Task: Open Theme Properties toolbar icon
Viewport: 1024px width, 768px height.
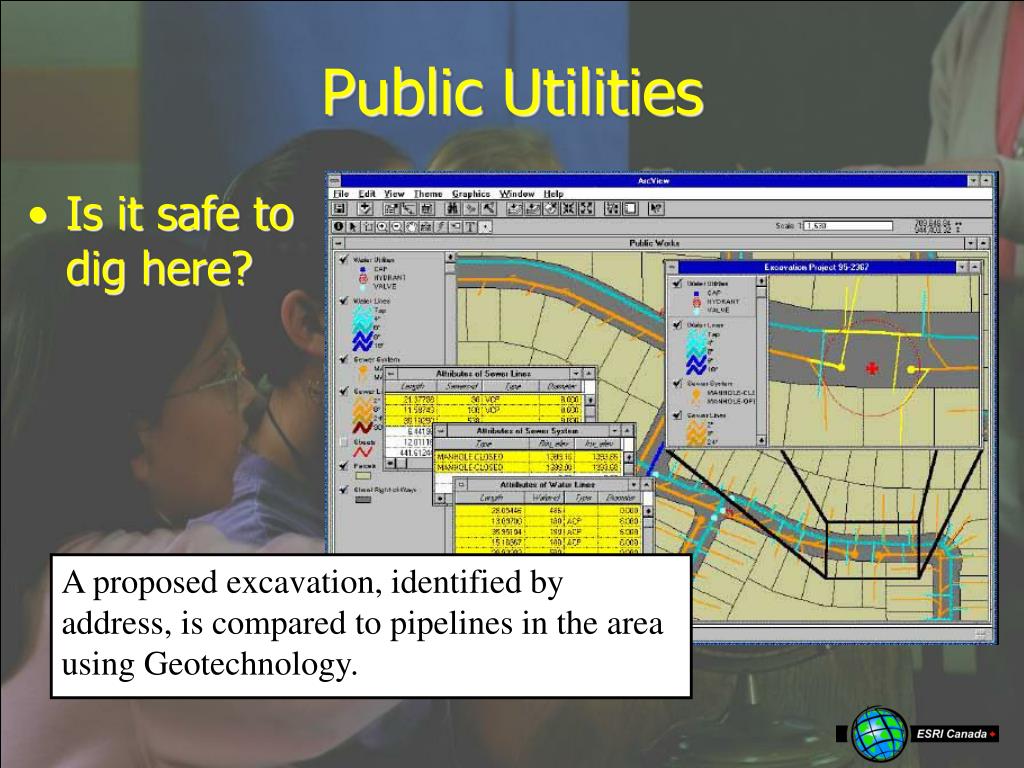Action: [x=391, y=208]
